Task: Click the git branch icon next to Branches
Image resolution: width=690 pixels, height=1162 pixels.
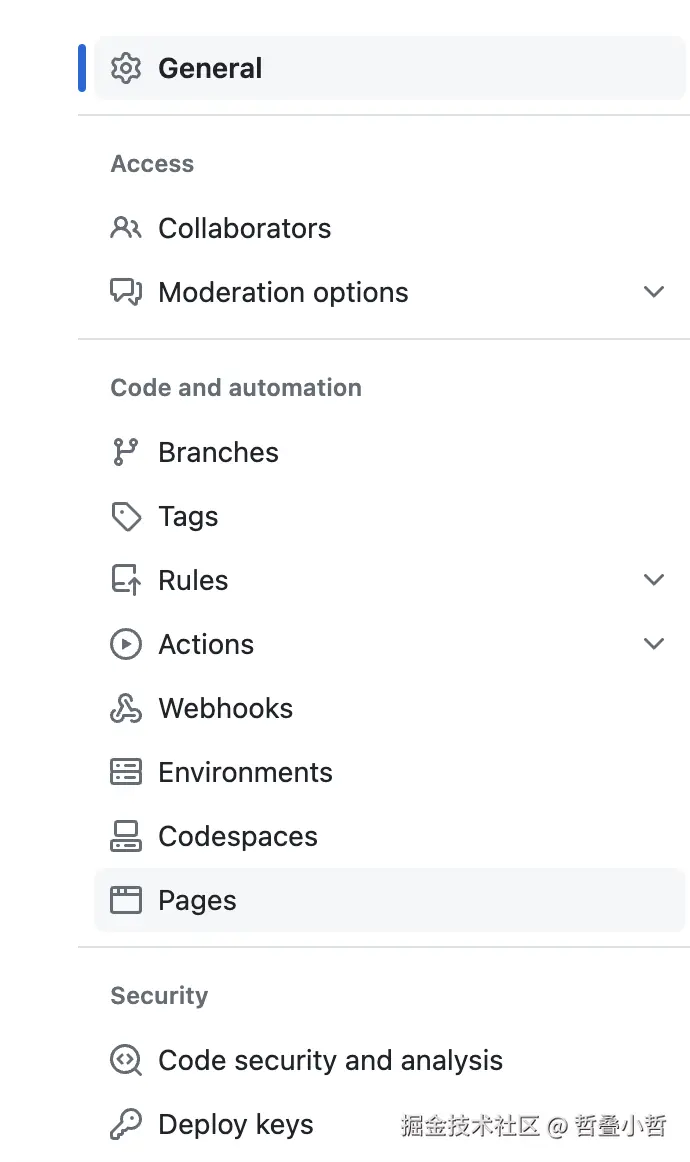Action: [x=126, y=452]
